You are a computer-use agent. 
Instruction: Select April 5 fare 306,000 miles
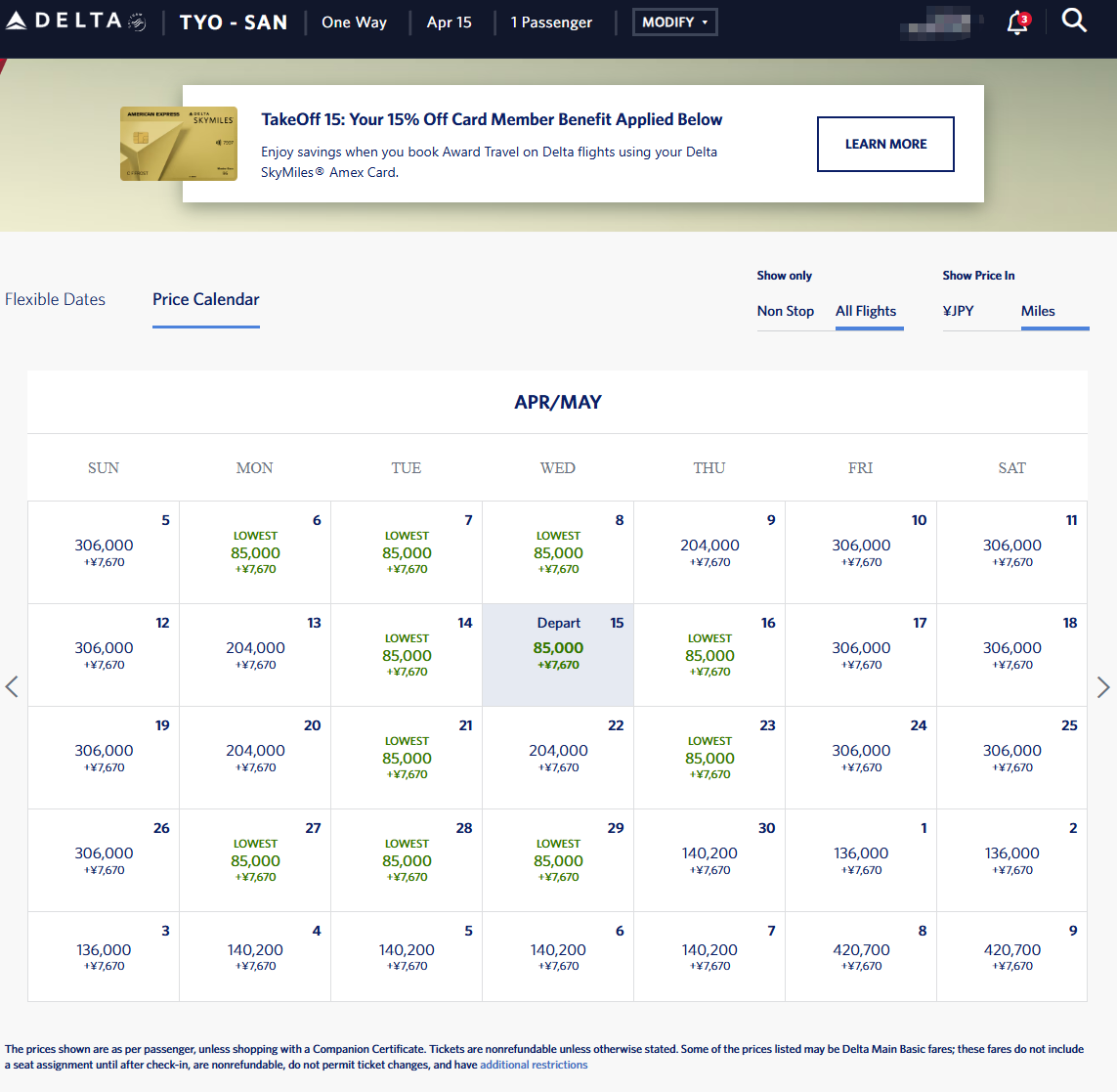click(x=104, y=552)
